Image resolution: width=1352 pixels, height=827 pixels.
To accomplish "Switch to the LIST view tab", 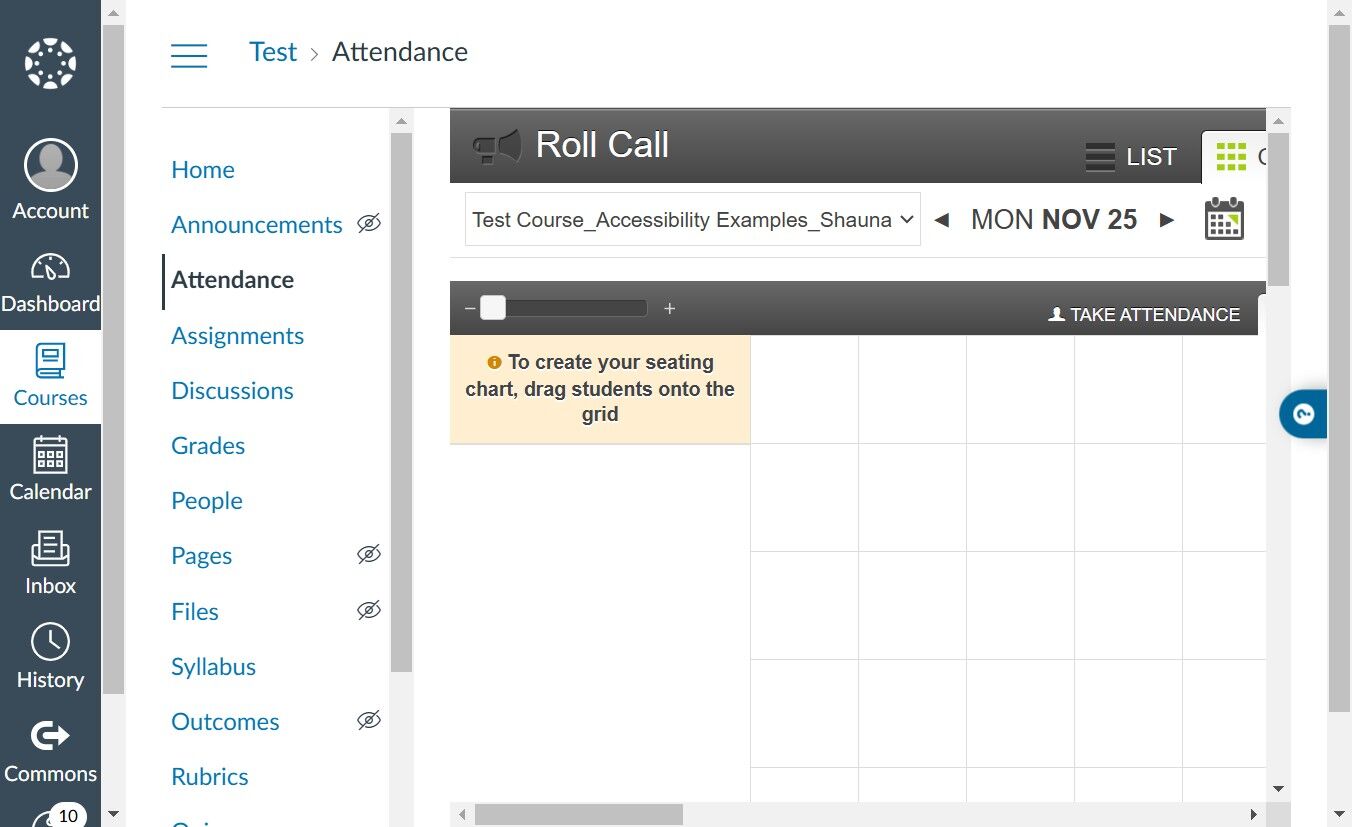I will pos(1131,157).
